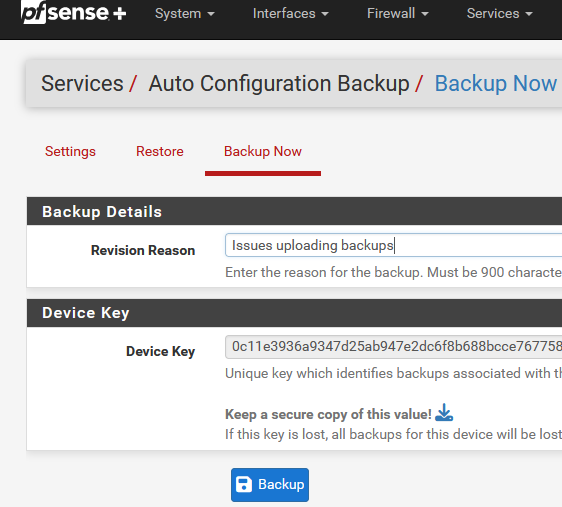Switch to the Restore tab
Screen dimensions: 562x507
tap(160, 151)
